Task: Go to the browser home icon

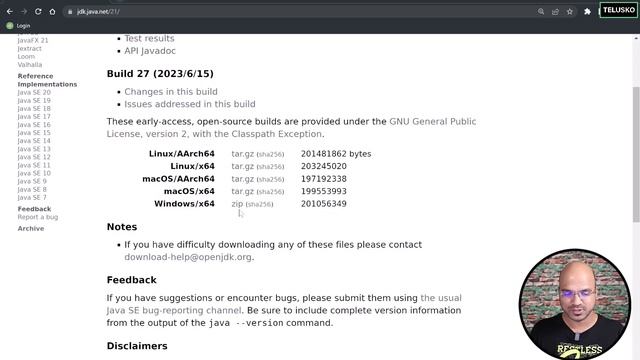Action: tap(52, 11)
